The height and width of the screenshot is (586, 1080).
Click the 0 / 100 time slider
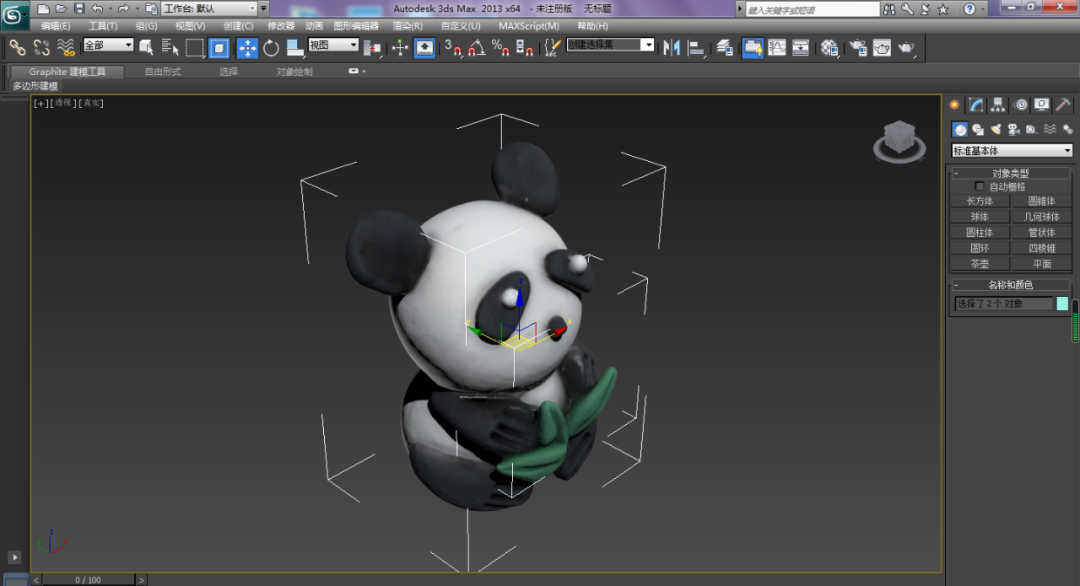click(88, 580)
